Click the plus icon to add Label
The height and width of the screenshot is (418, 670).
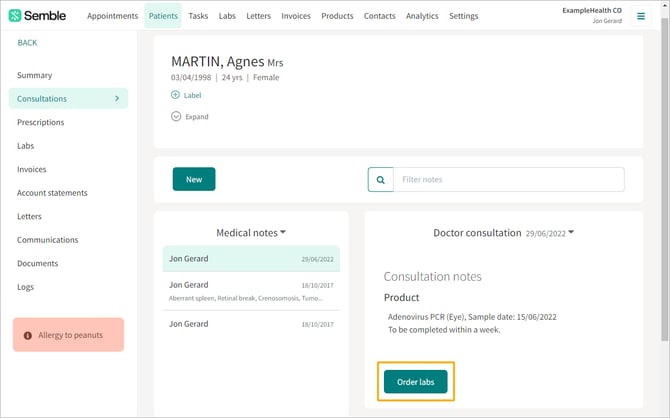pos(176,95)
